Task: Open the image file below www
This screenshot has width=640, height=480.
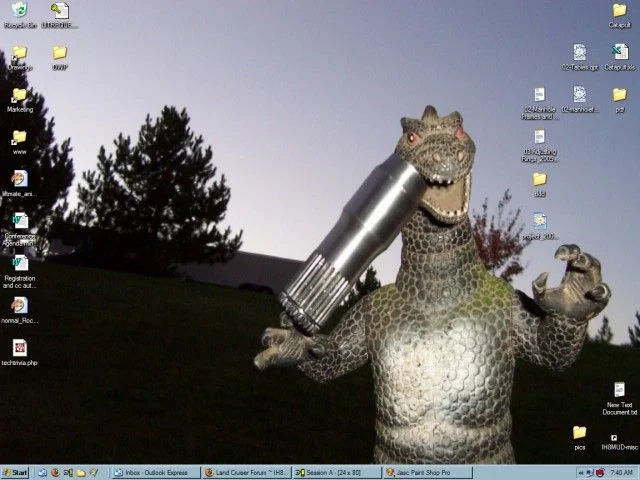Action: point(20,184)
